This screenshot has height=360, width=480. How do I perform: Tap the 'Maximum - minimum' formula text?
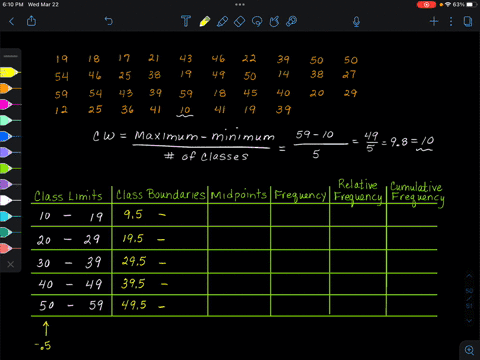pos(204,135)
